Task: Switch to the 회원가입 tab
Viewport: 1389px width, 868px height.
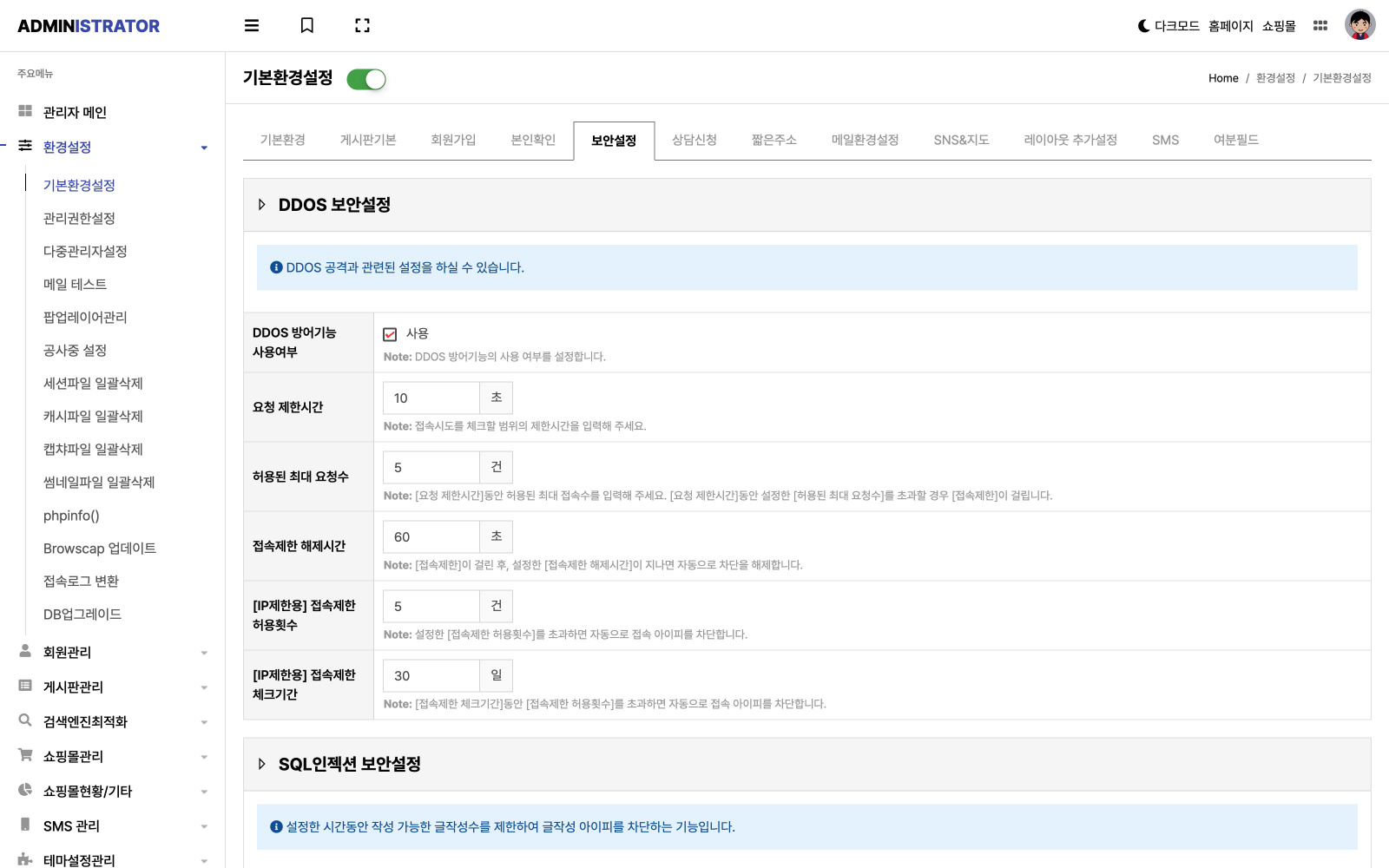Action: pyautogui.click(x=453, y=140)
